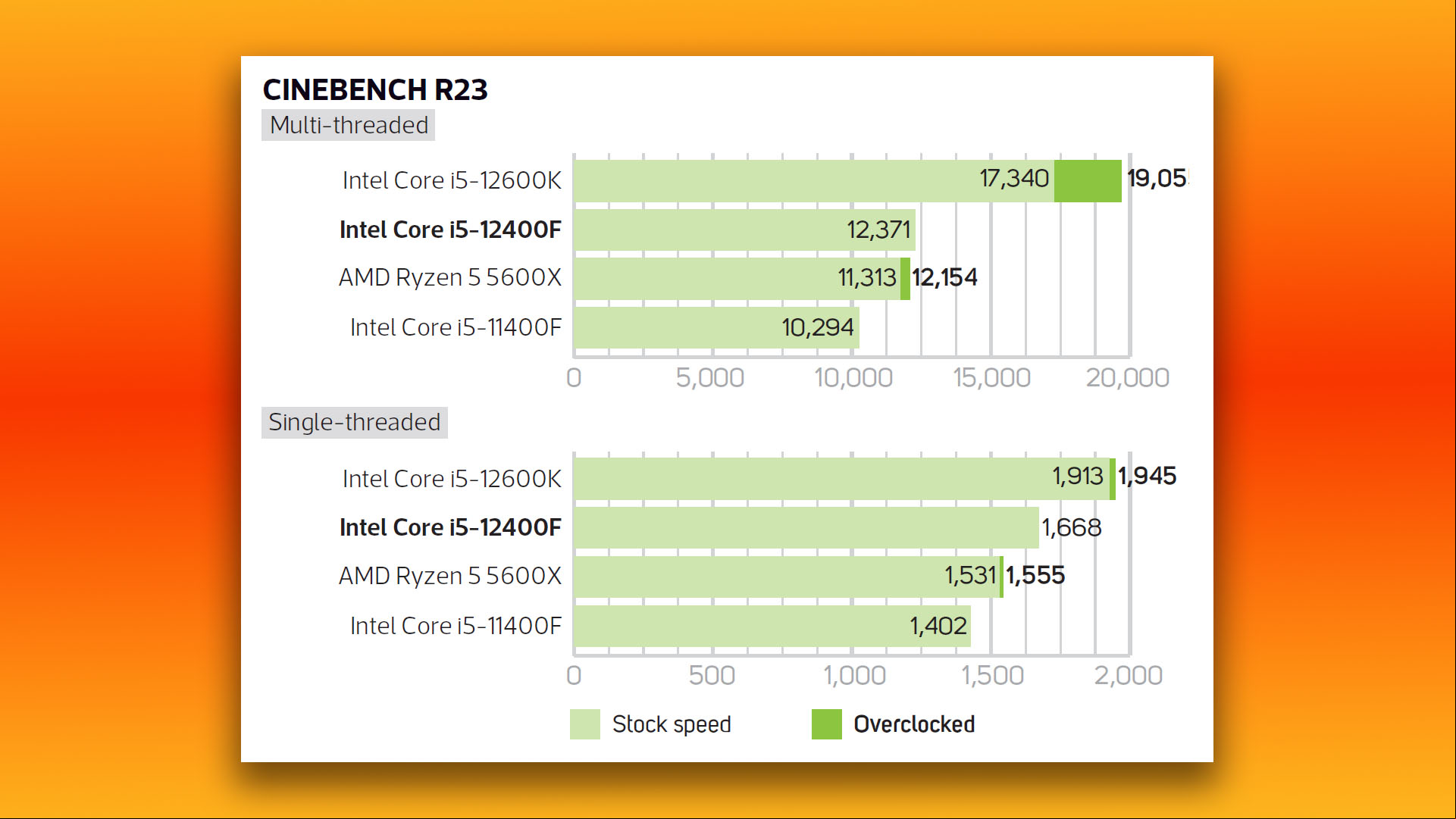Click the Overclocked legend text
1456x819 pixels.
pos(914,724)
